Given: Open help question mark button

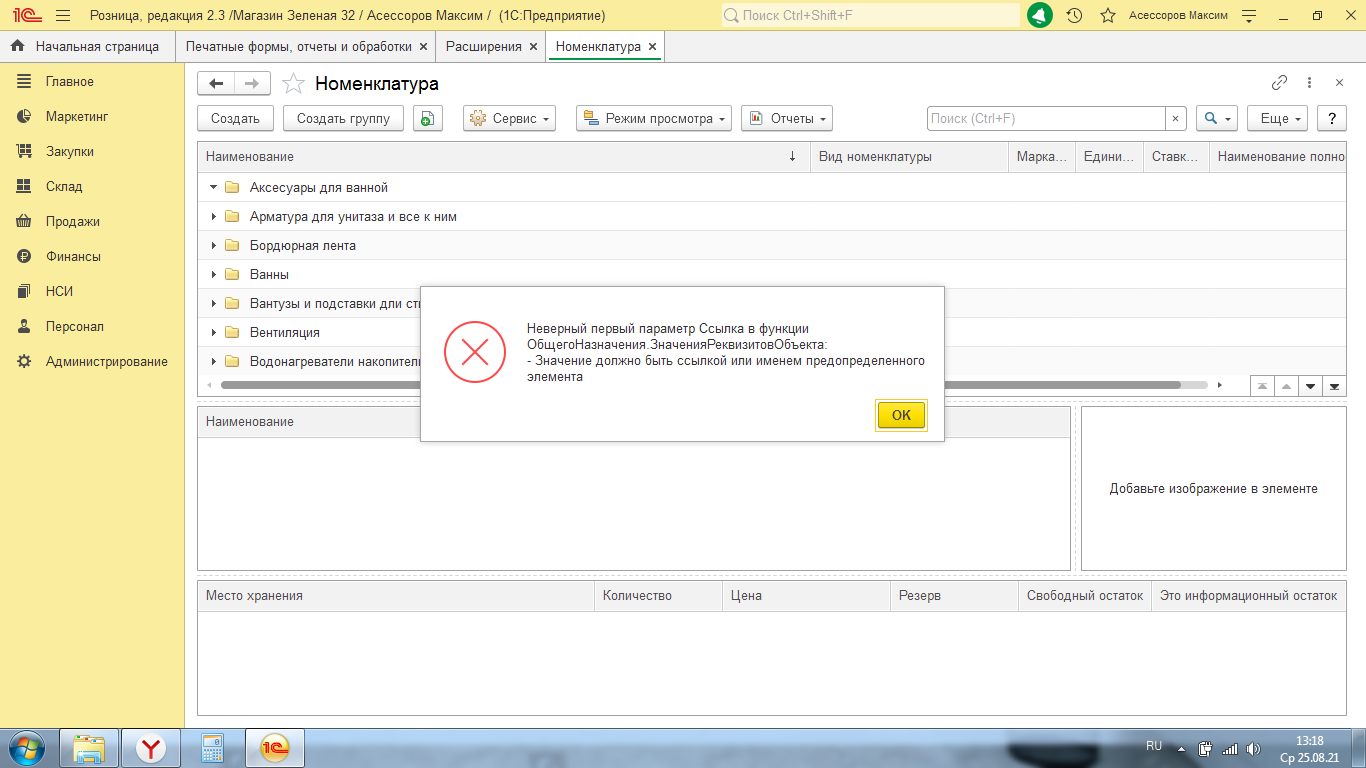Looking at the screenshot, I should pos(1331,118).
